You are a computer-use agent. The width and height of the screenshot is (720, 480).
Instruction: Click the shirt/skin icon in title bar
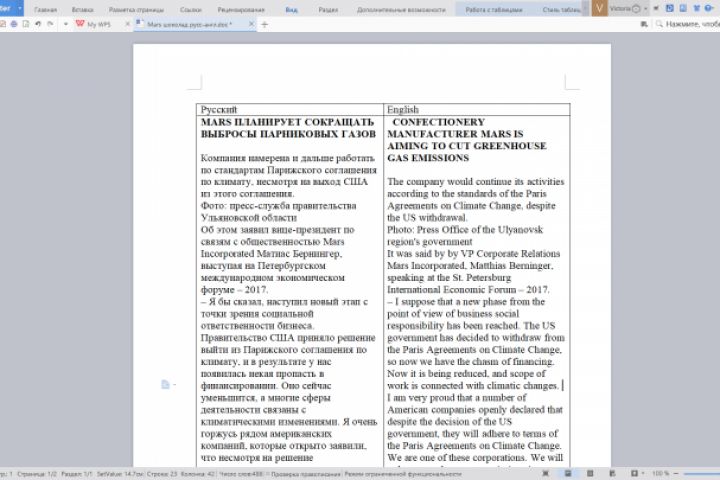697,8
